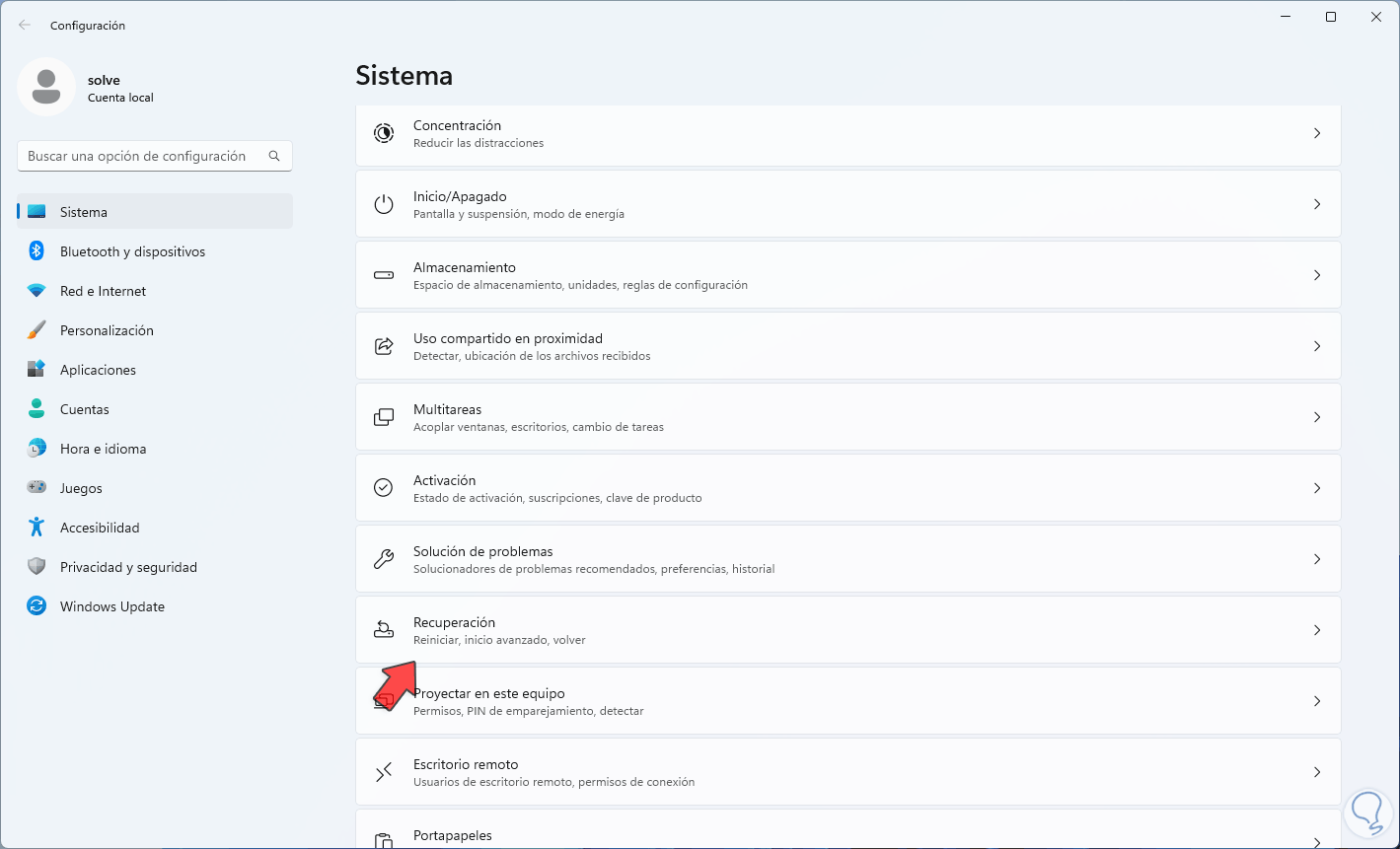Click the Solución de problemas wrench icon

[x=384, y=559]
